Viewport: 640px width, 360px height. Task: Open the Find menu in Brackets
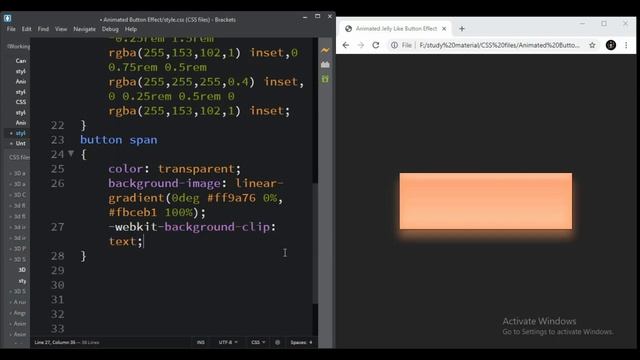(x=43, y=29)
